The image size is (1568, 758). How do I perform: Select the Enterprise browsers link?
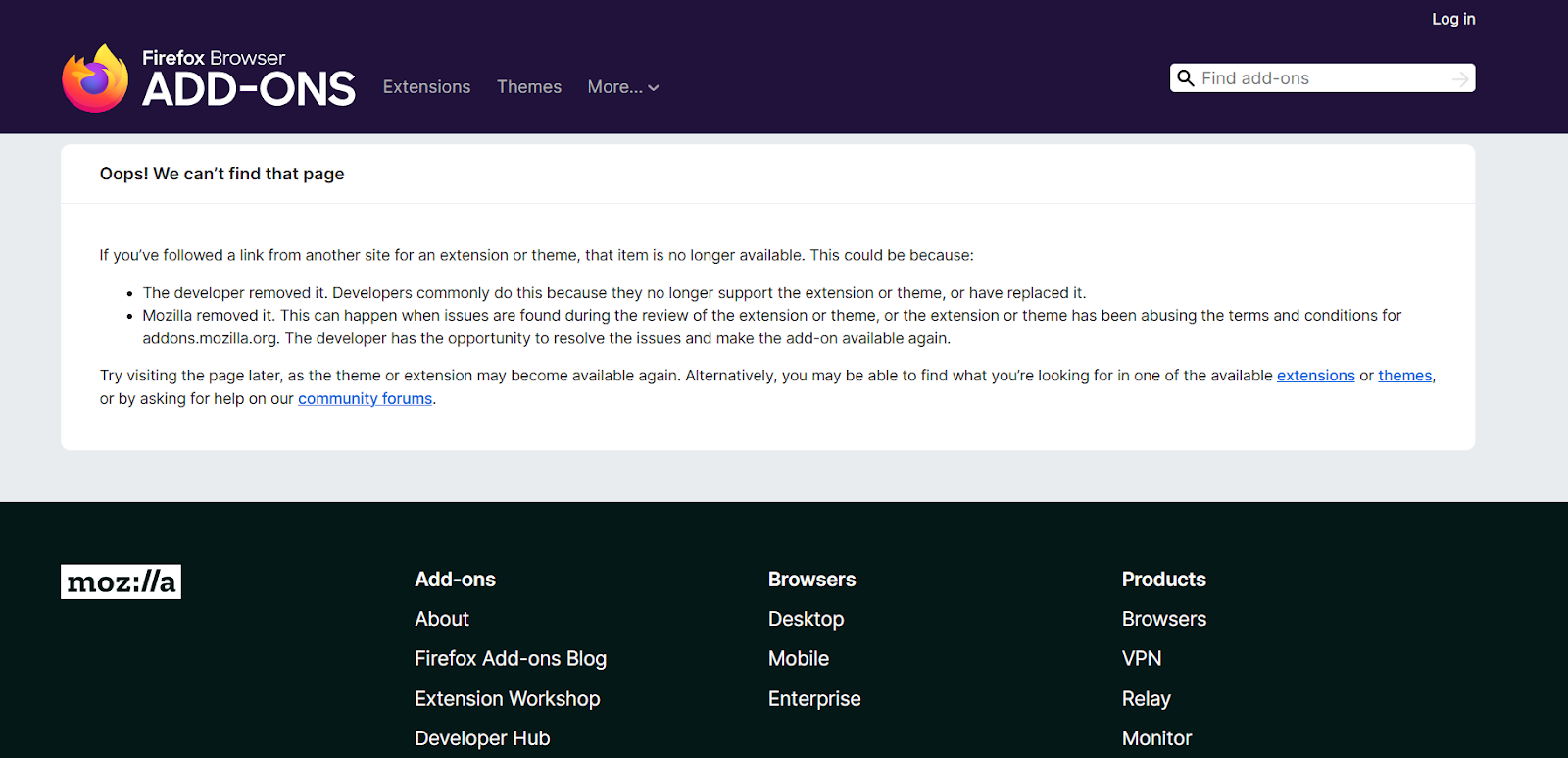814,699
